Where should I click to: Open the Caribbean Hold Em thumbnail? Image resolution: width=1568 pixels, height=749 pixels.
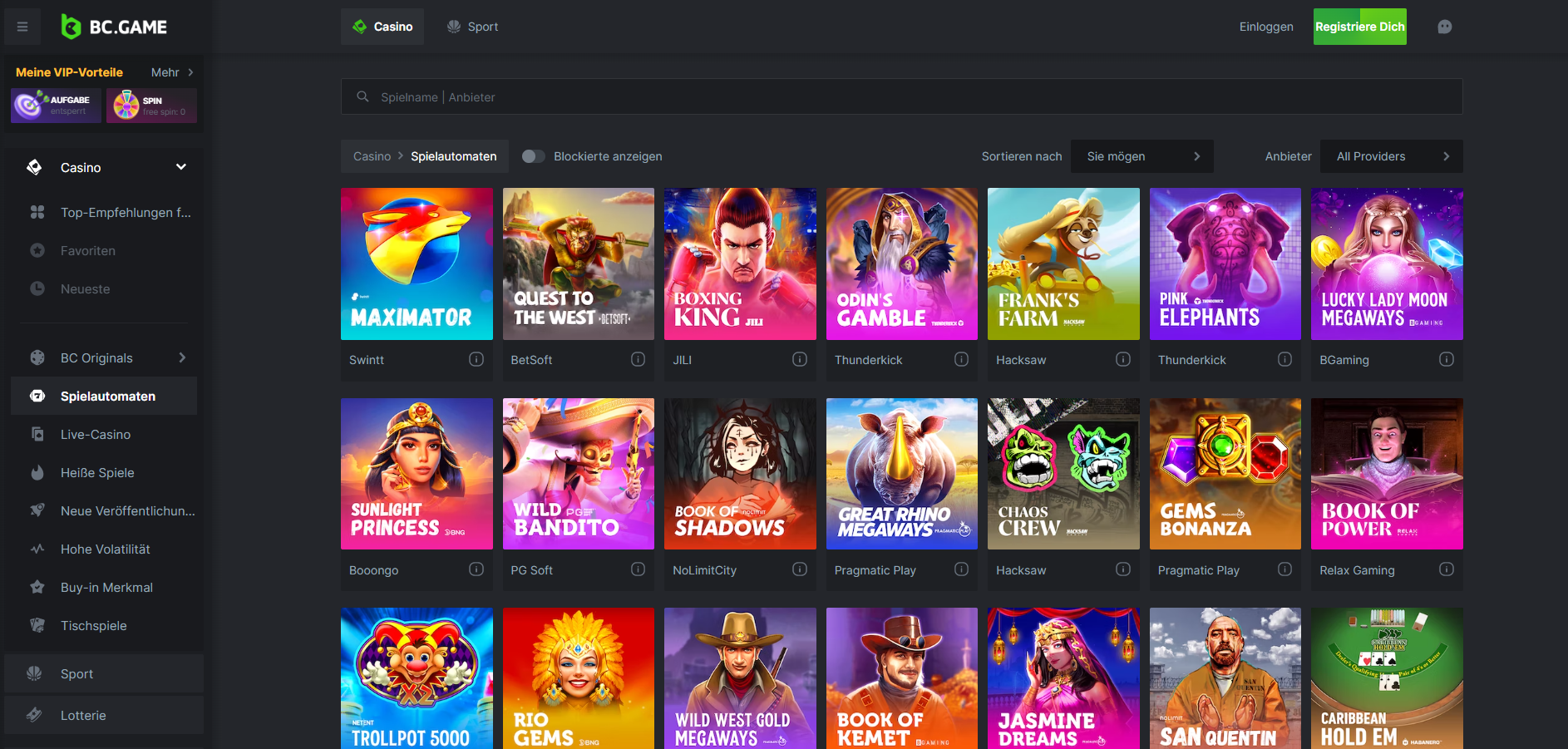1387,678
